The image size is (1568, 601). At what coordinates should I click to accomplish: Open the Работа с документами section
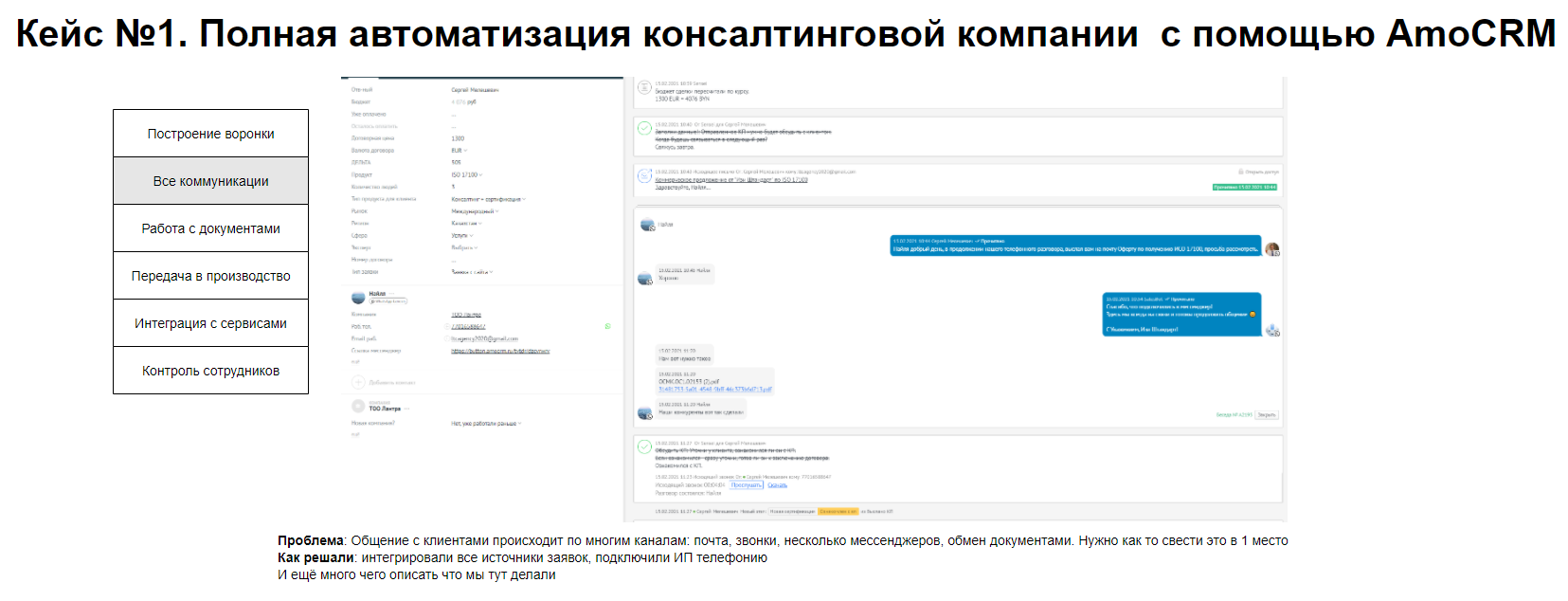210,228
